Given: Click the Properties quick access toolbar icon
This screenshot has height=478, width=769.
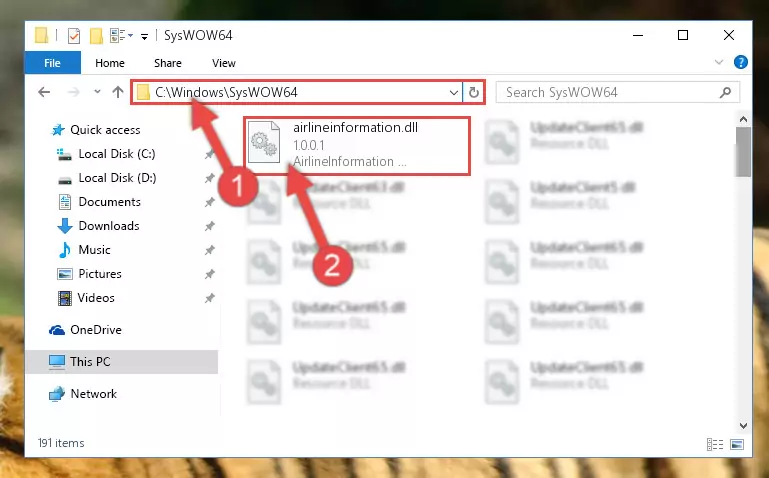Looking at the screenshot, I should click(x=74, y=35).
